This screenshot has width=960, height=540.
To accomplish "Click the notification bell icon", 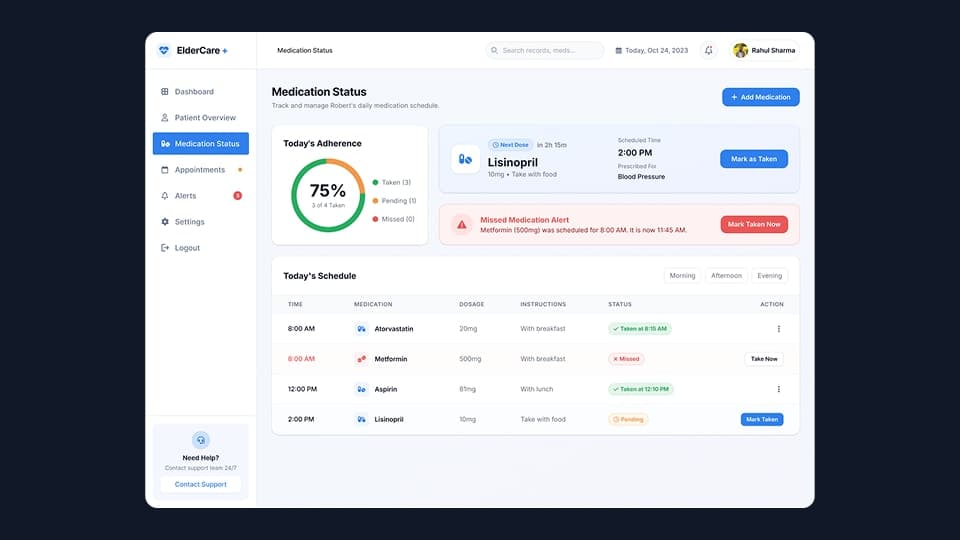I will pyautogui.click(x=709, y=50).
